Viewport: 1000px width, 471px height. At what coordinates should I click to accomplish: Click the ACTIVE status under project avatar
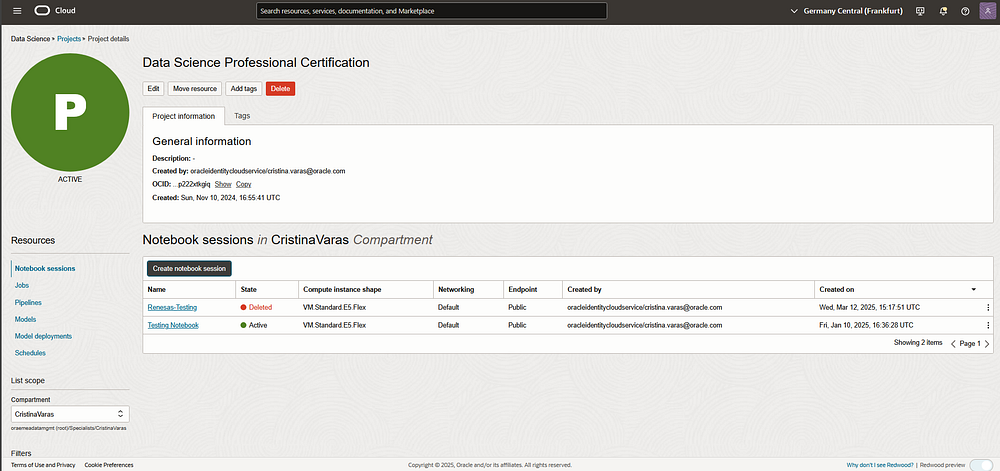coord(70,180)
